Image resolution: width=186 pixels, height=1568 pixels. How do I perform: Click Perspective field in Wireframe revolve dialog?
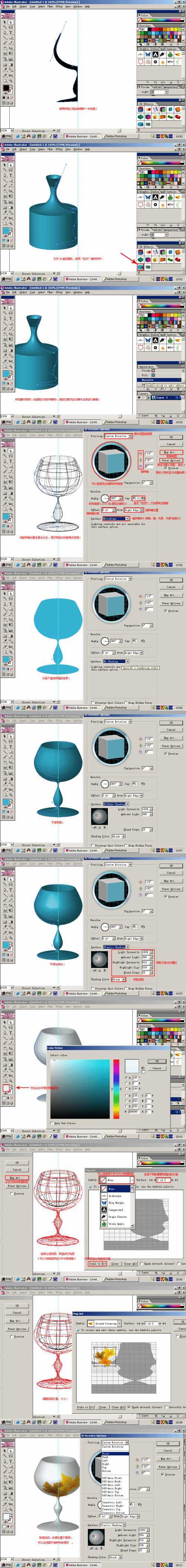(x=145, y=482)
